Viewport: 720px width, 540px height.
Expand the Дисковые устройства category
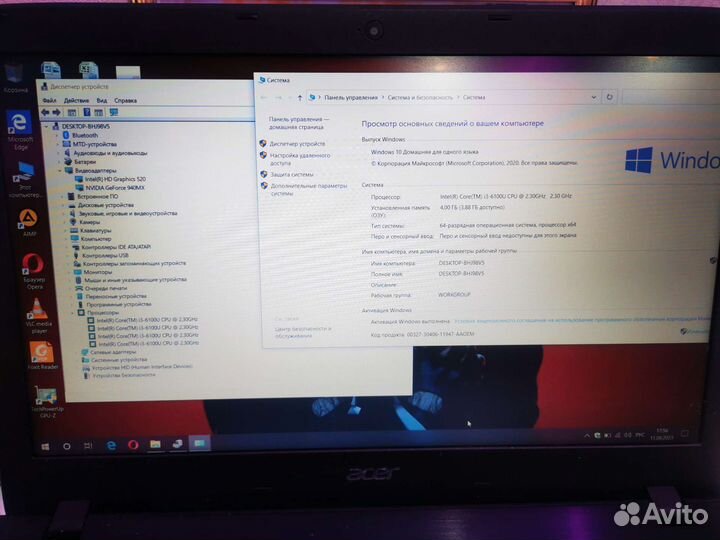click(63, 205)
